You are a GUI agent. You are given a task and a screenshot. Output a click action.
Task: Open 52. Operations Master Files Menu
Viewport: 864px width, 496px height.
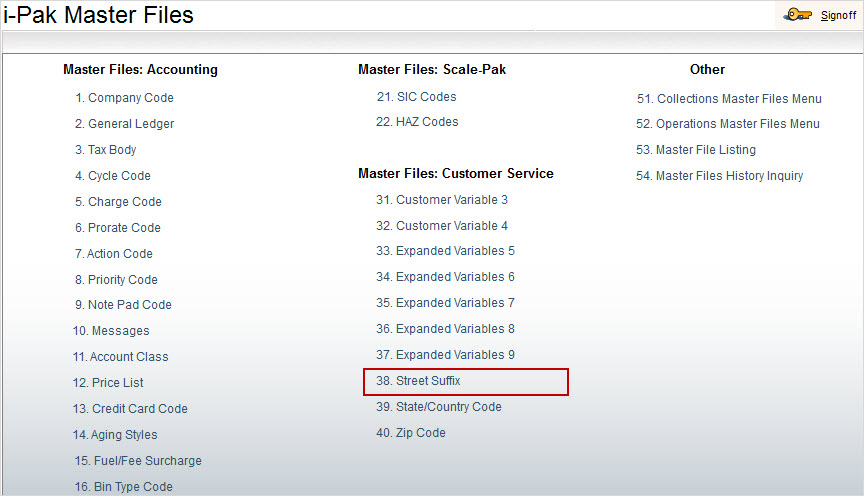728,124
